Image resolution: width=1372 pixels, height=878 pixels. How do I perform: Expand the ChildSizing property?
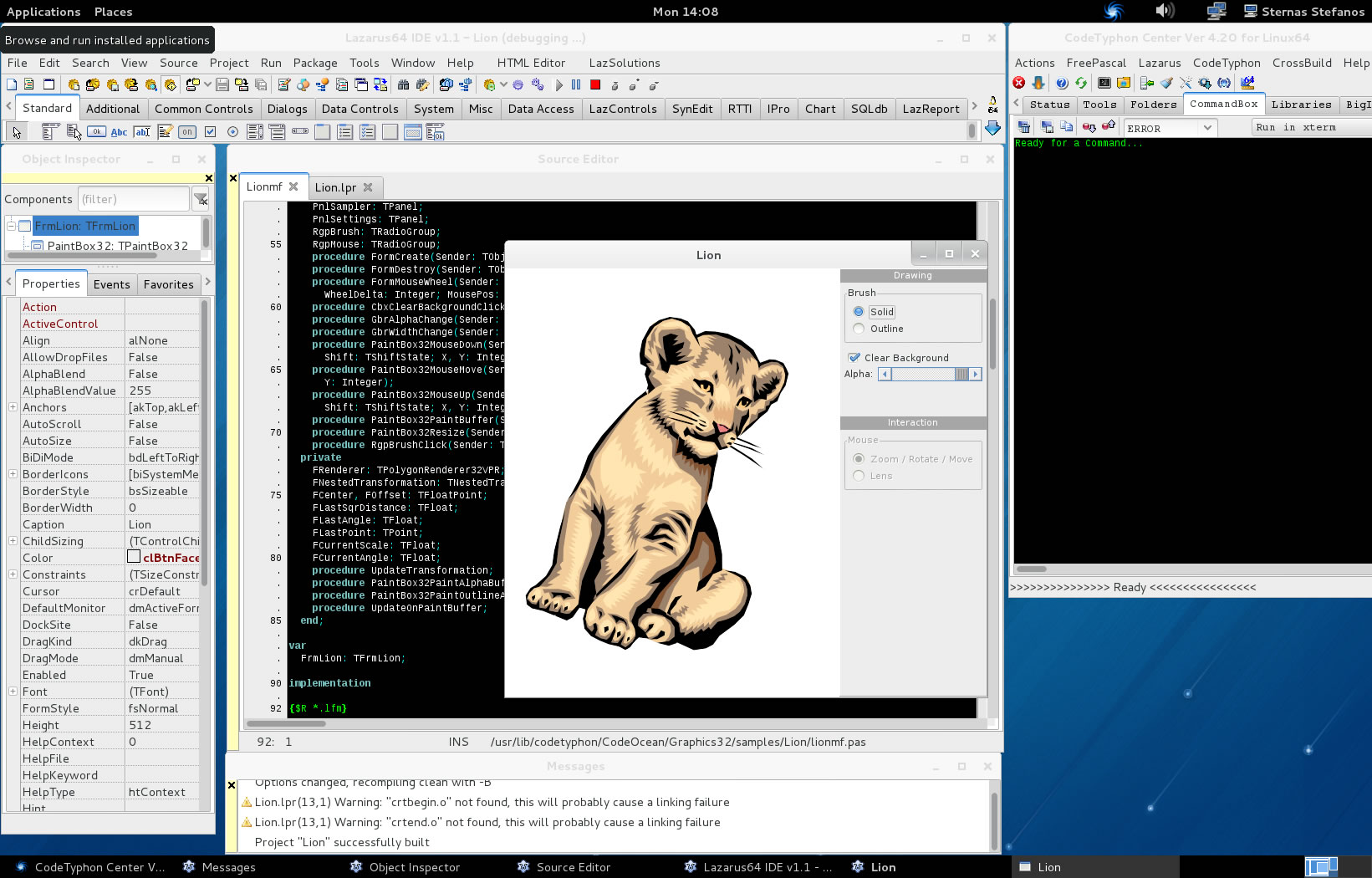pyautogui.click(x=13, y=541)
